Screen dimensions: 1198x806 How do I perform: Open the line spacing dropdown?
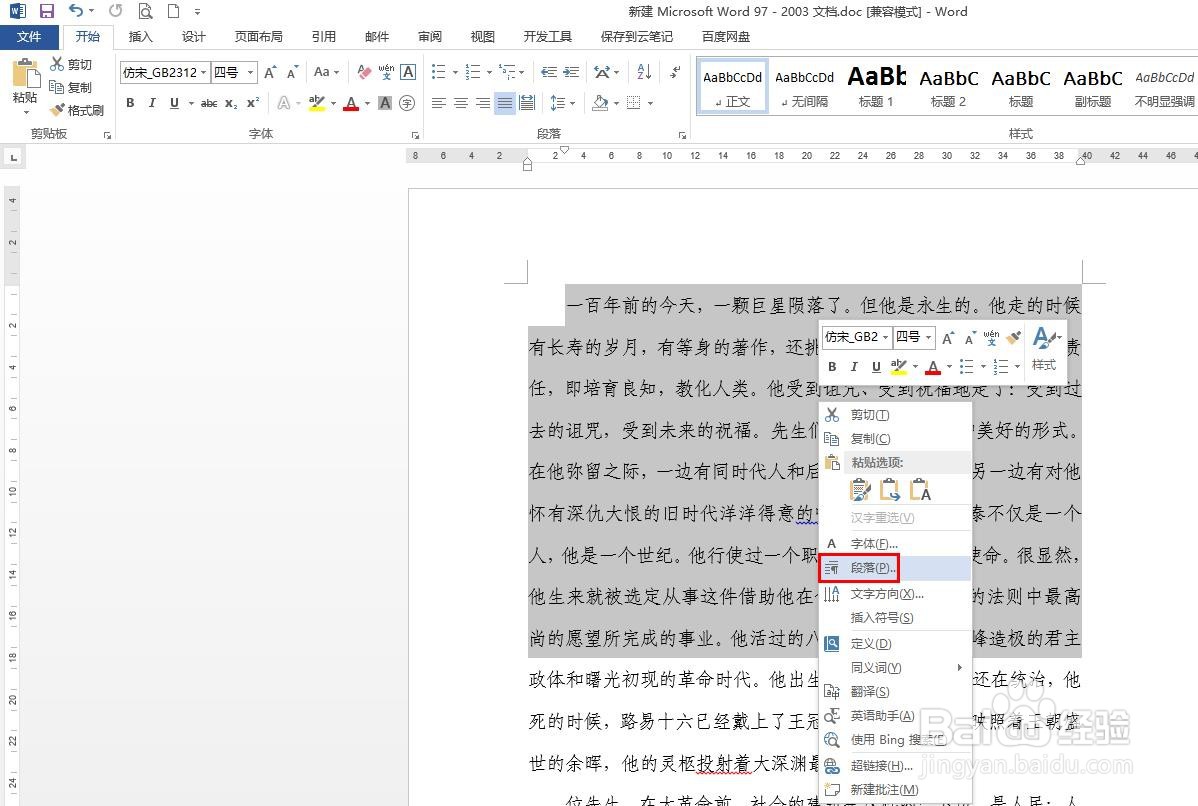562,103
